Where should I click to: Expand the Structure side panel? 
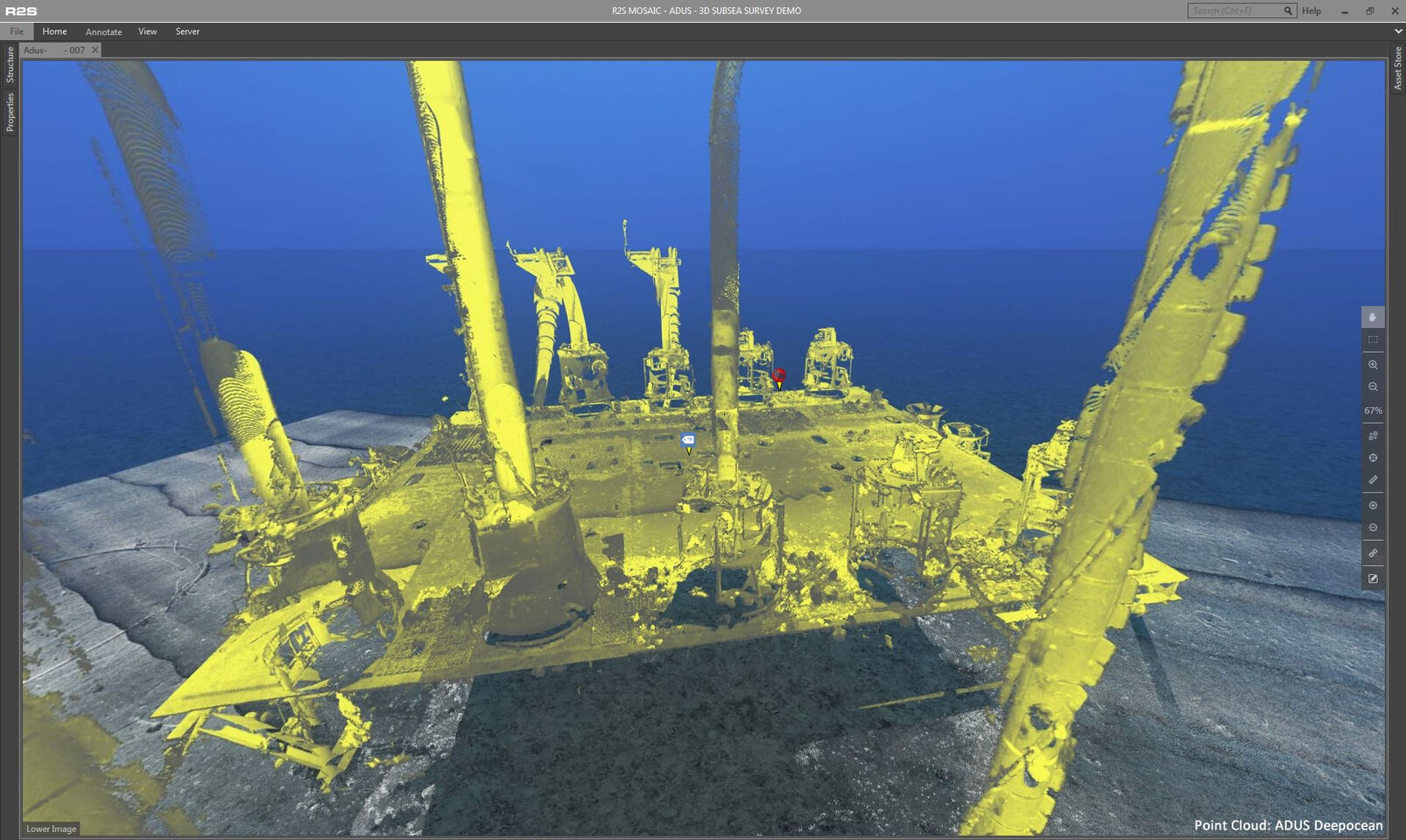[10, 65]
